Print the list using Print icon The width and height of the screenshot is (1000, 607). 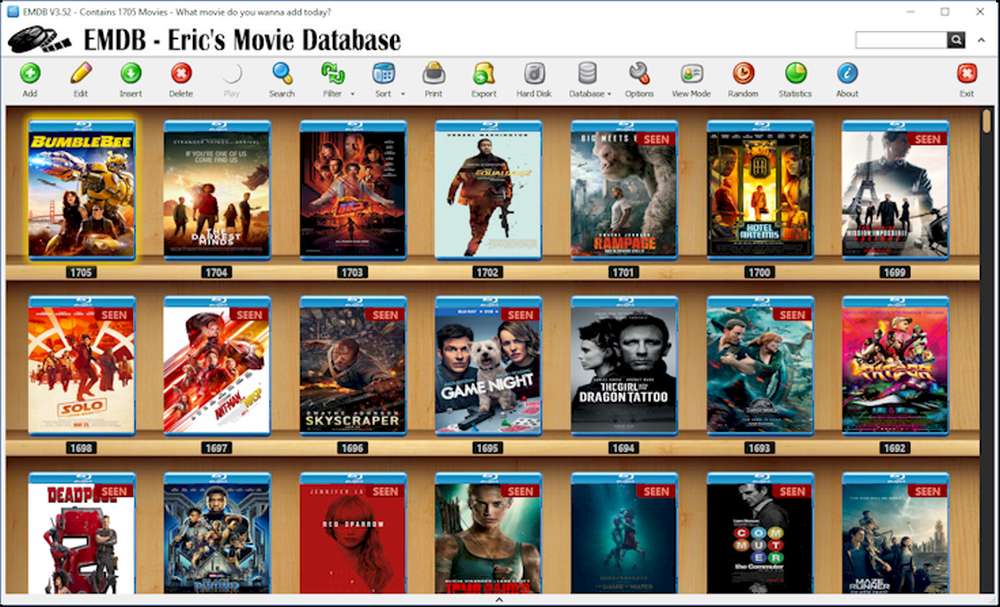click(x=434, y=73)
